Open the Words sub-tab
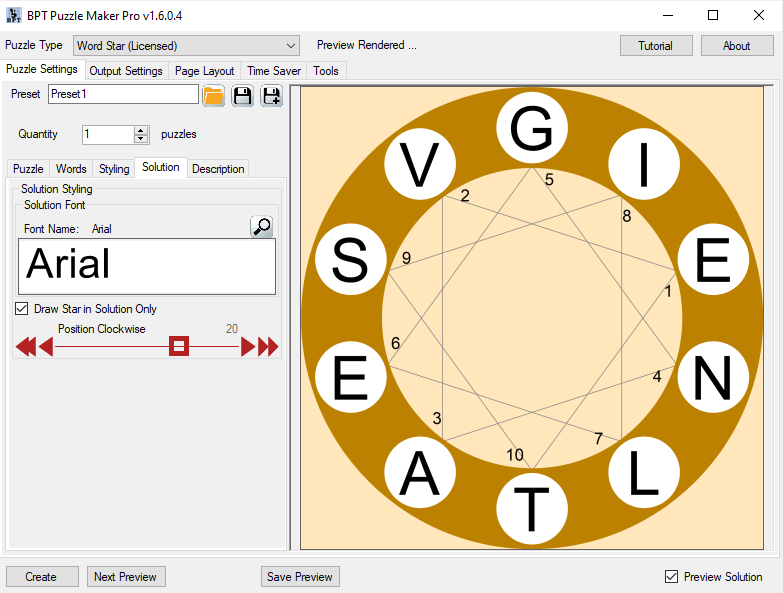The height and width of the screenshot is (593, 783). pyautogui.click(x=71, y=169)
